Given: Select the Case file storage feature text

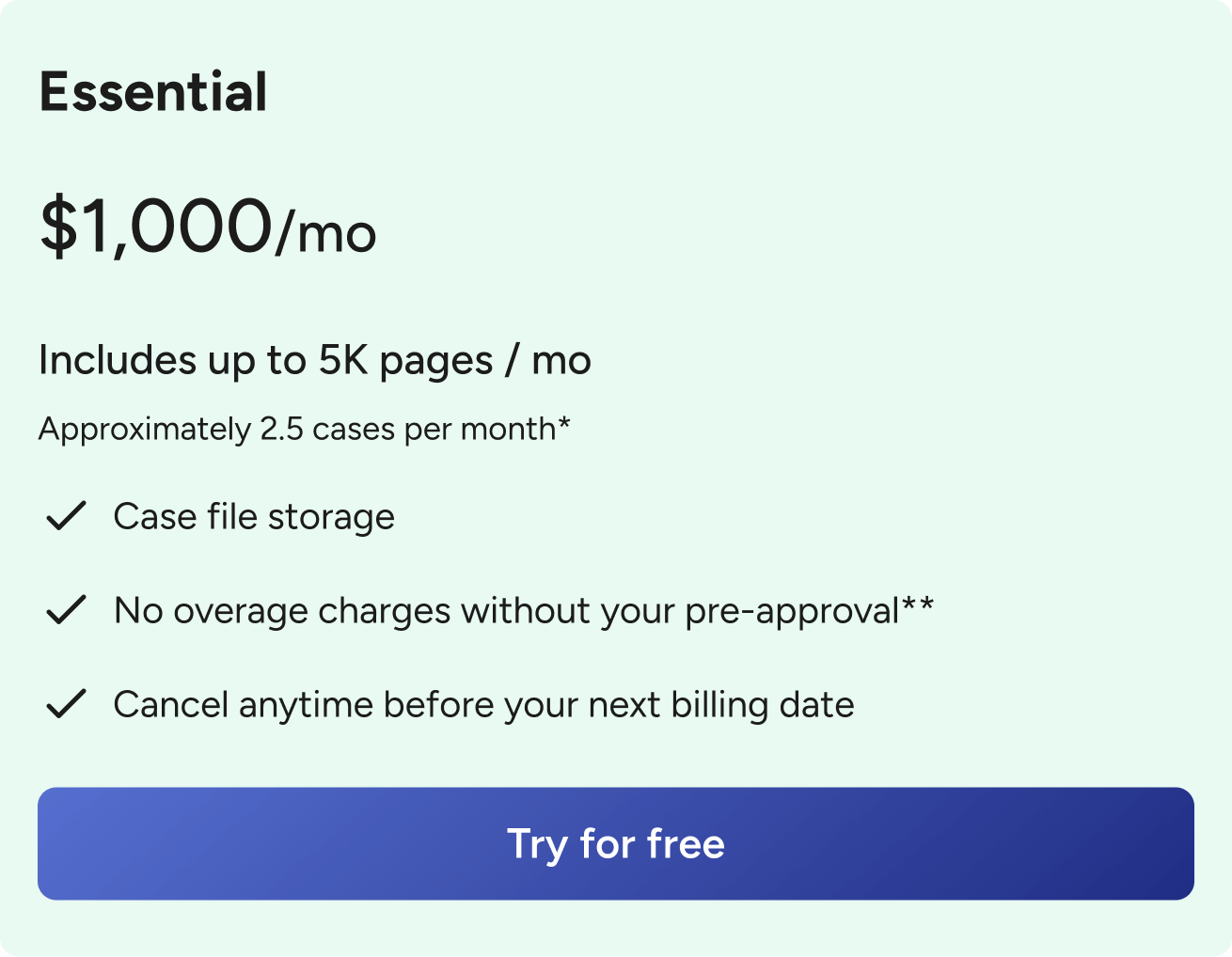Looking at the screenshot, I should (254, 517).
